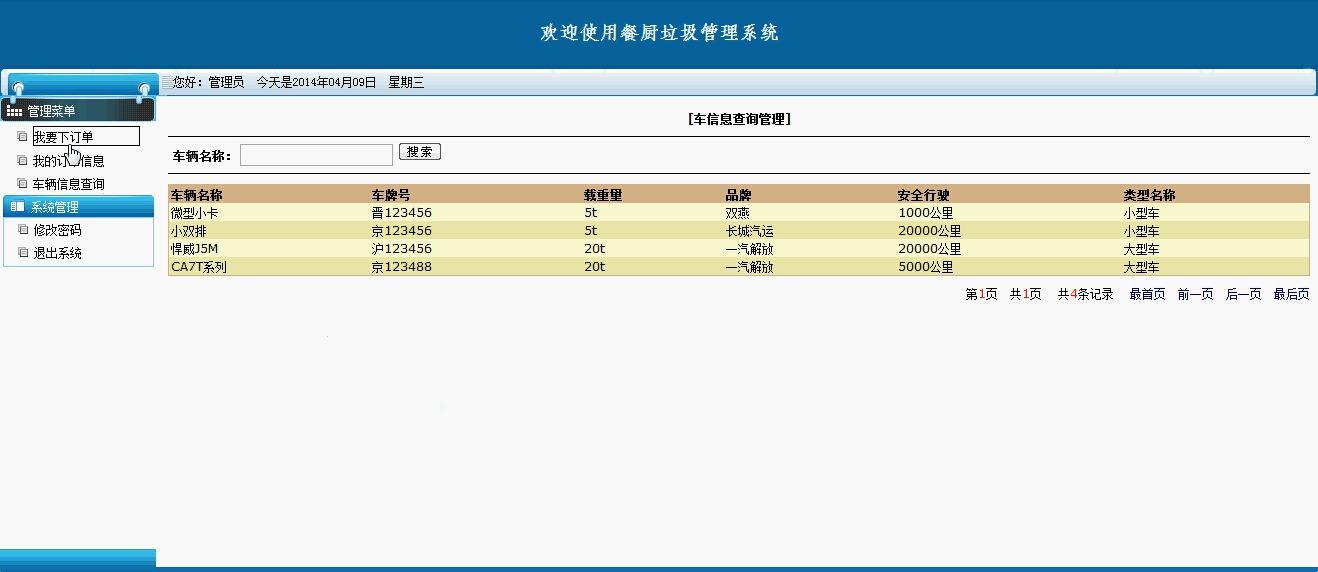
Task: Select 修改密码 under system management
Action: point(57,230)
